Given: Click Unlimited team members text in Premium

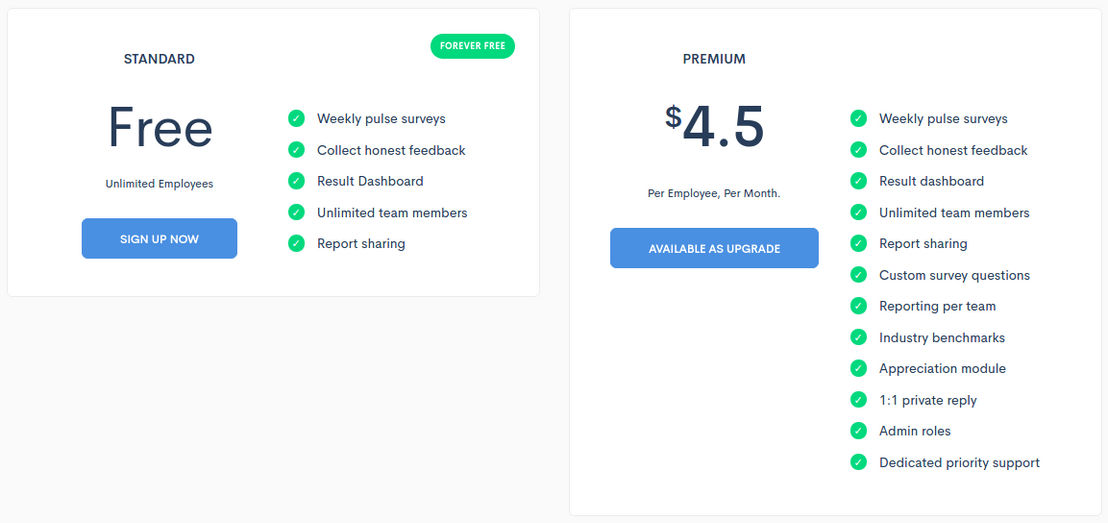Looking at the screenshot, I should (954, 212).
